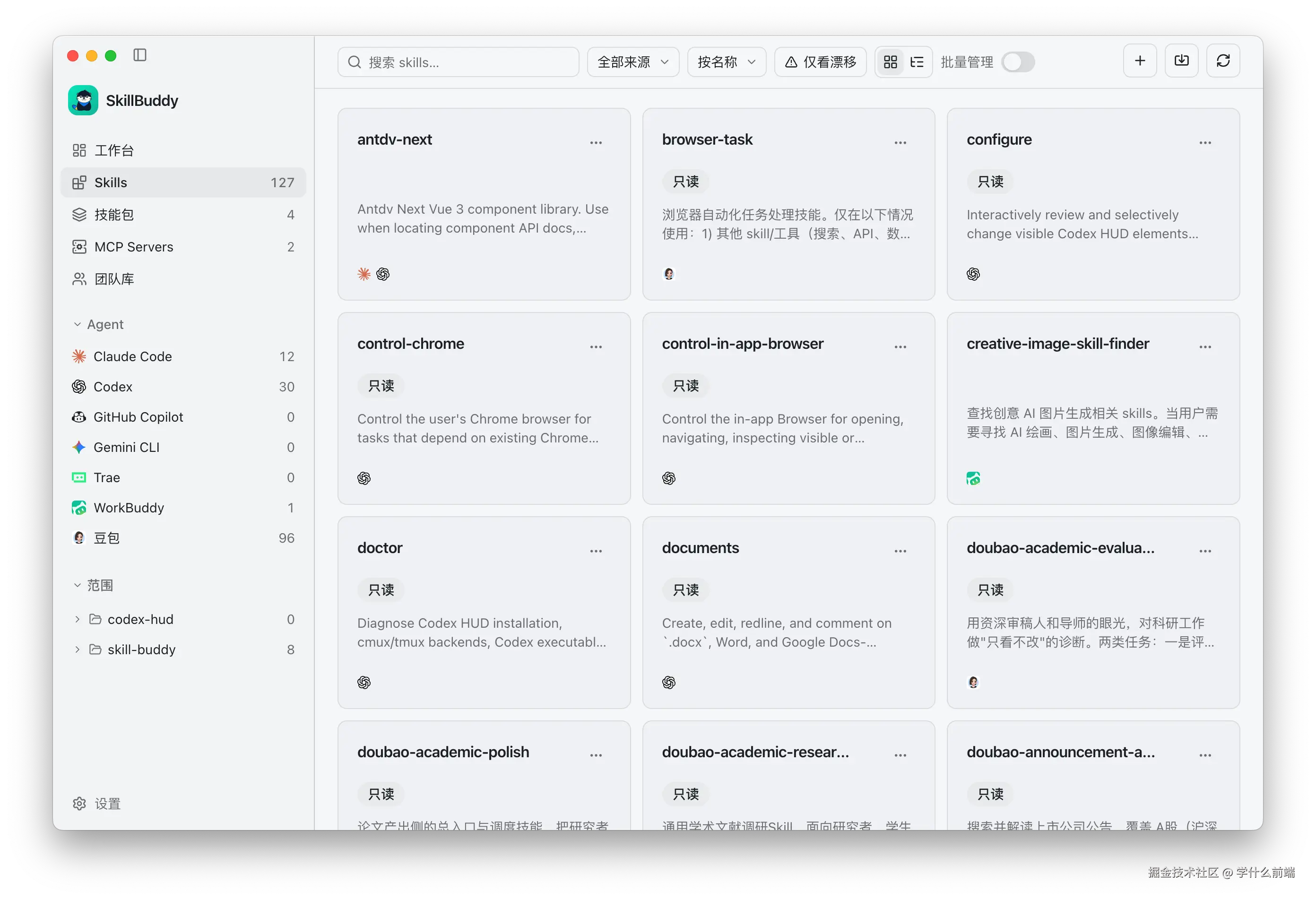The width and height of the screenshot is (1316, 900).
Task: Filter by Codex agent
Action: click(183, 387)
